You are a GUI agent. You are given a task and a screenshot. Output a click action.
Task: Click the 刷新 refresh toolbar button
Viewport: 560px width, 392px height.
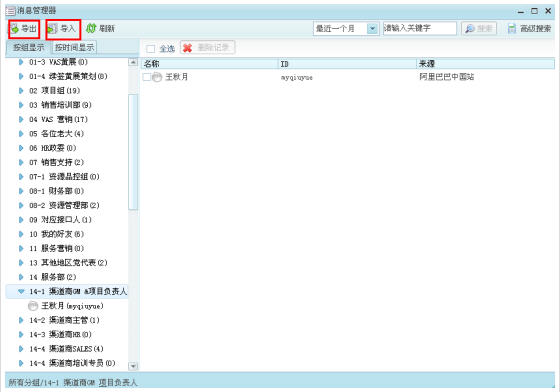click(100, 29)
